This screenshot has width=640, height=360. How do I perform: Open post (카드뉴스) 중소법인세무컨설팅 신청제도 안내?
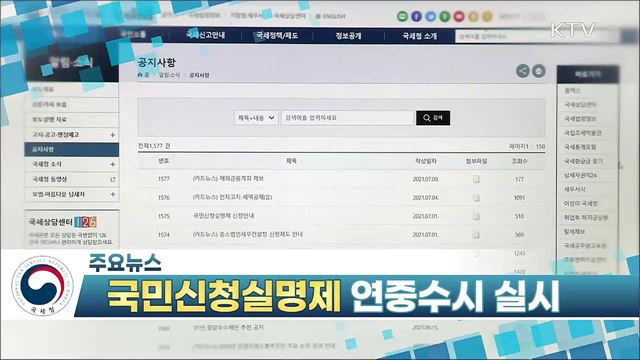pyautogui.click(x=248, y=234)
